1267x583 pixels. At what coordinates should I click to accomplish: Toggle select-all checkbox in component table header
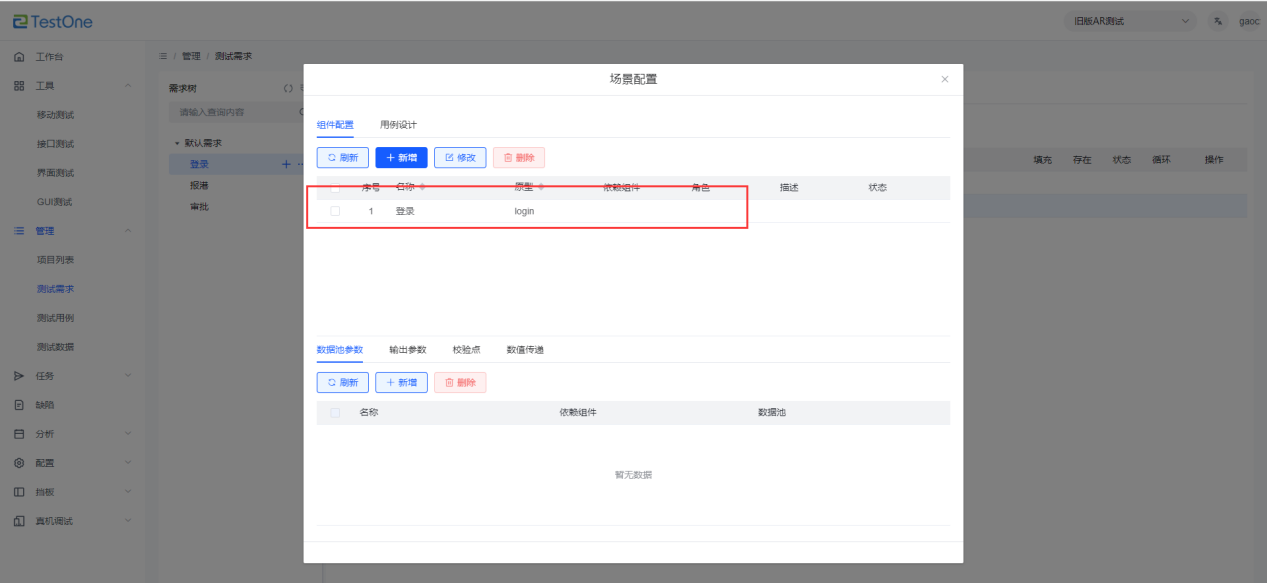pyautogui.click(x=335, y=187)
